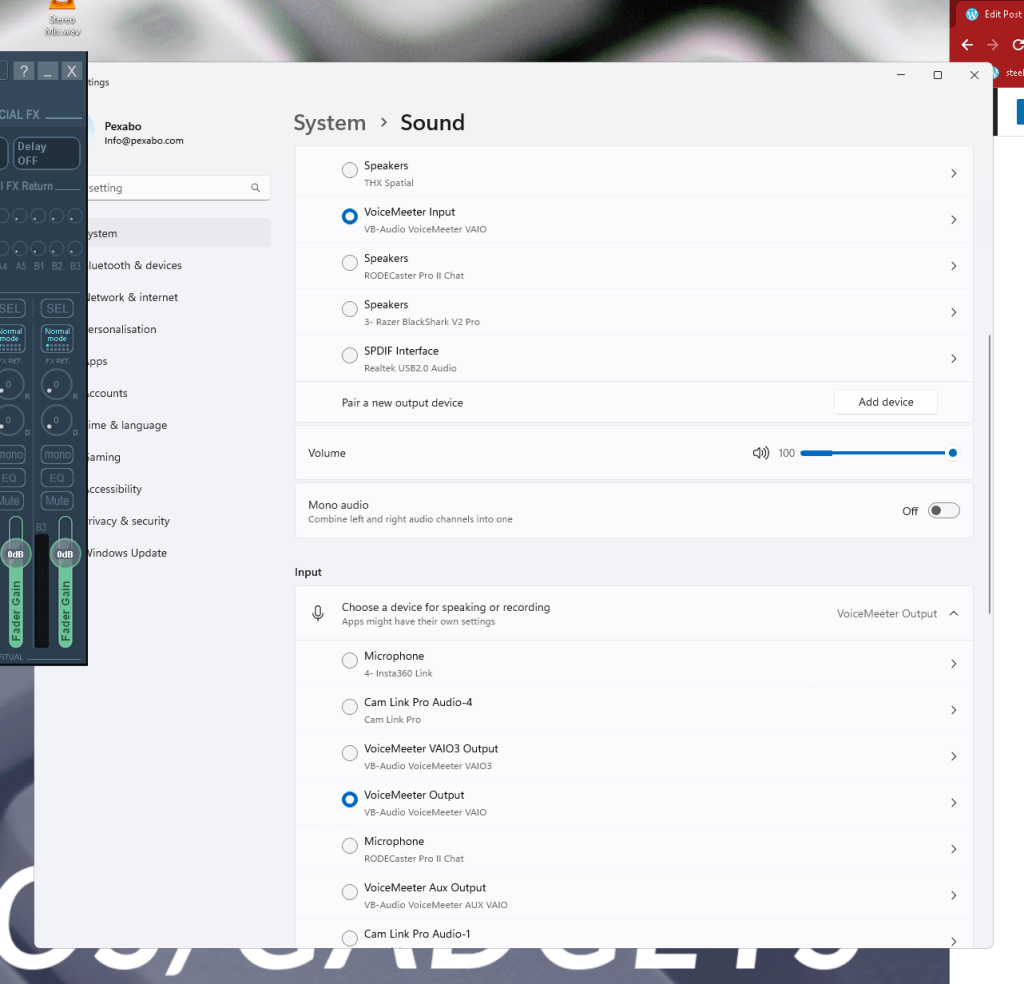Open VoiceMeeter Input properties chevron
This screenshot has width=1024, height=984.
click(x=953, y=219)
